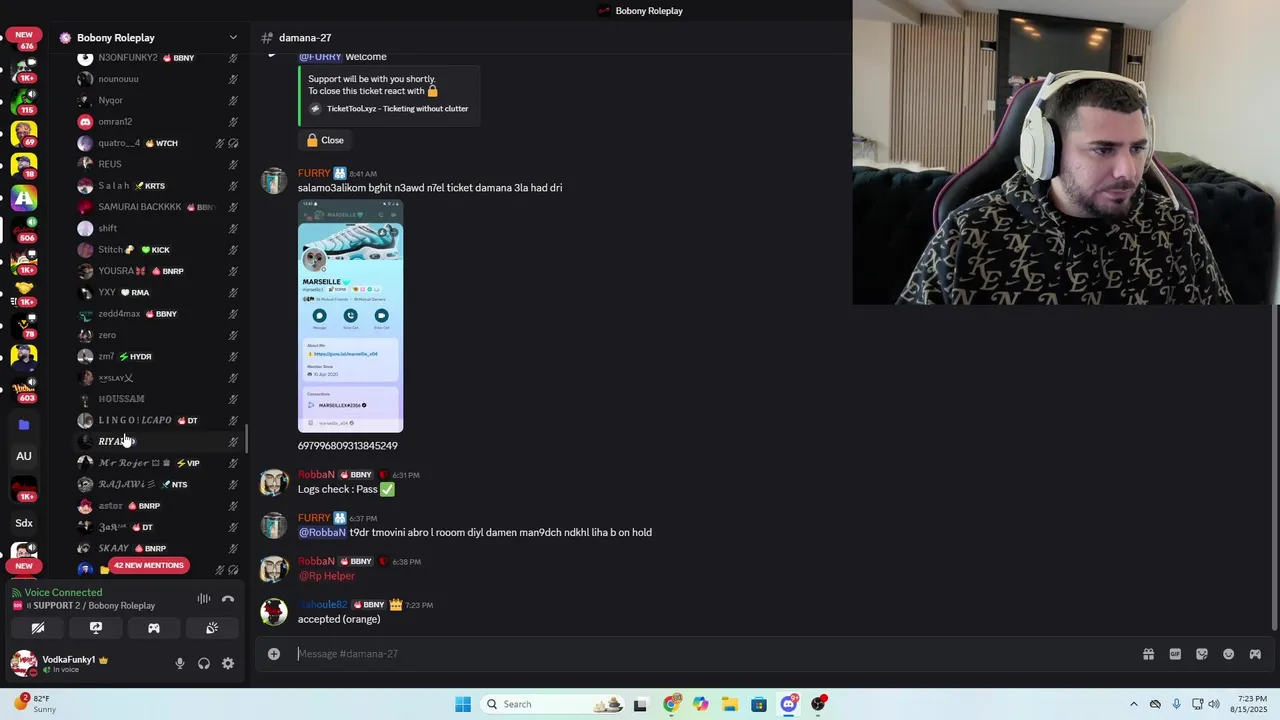The image size is (1280, 720).
Task: Open the emoji picker
Action: 1228,654
